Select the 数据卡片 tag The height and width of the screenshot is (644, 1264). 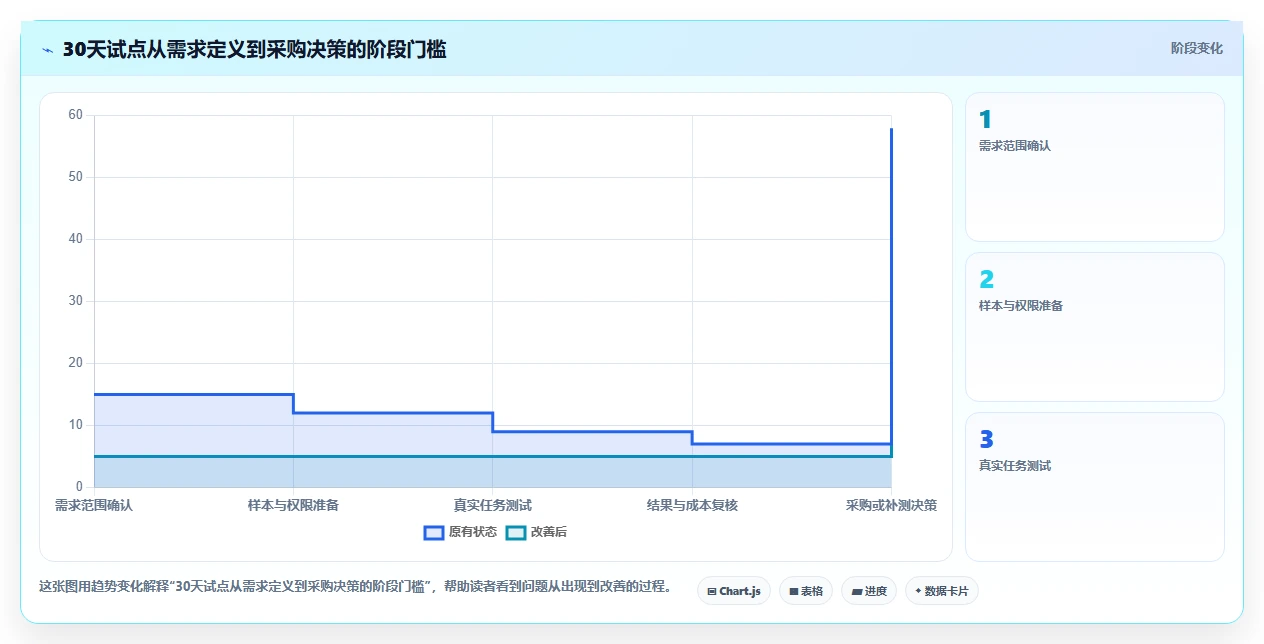(x=941, y=591)
